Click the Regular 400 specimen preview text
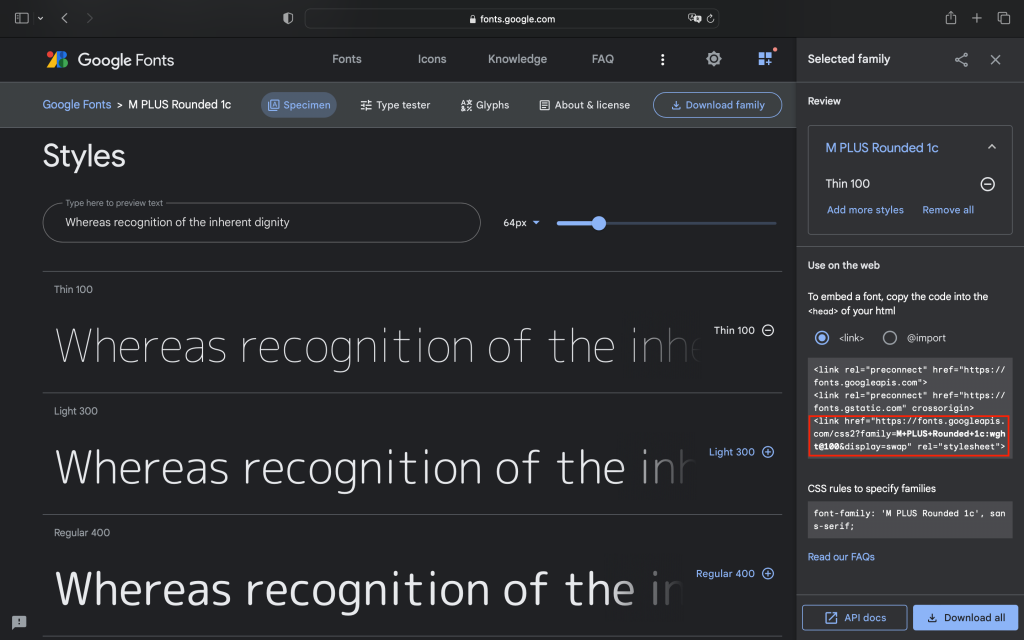This screenshot has height=640, width=1024. pos(369,589)
